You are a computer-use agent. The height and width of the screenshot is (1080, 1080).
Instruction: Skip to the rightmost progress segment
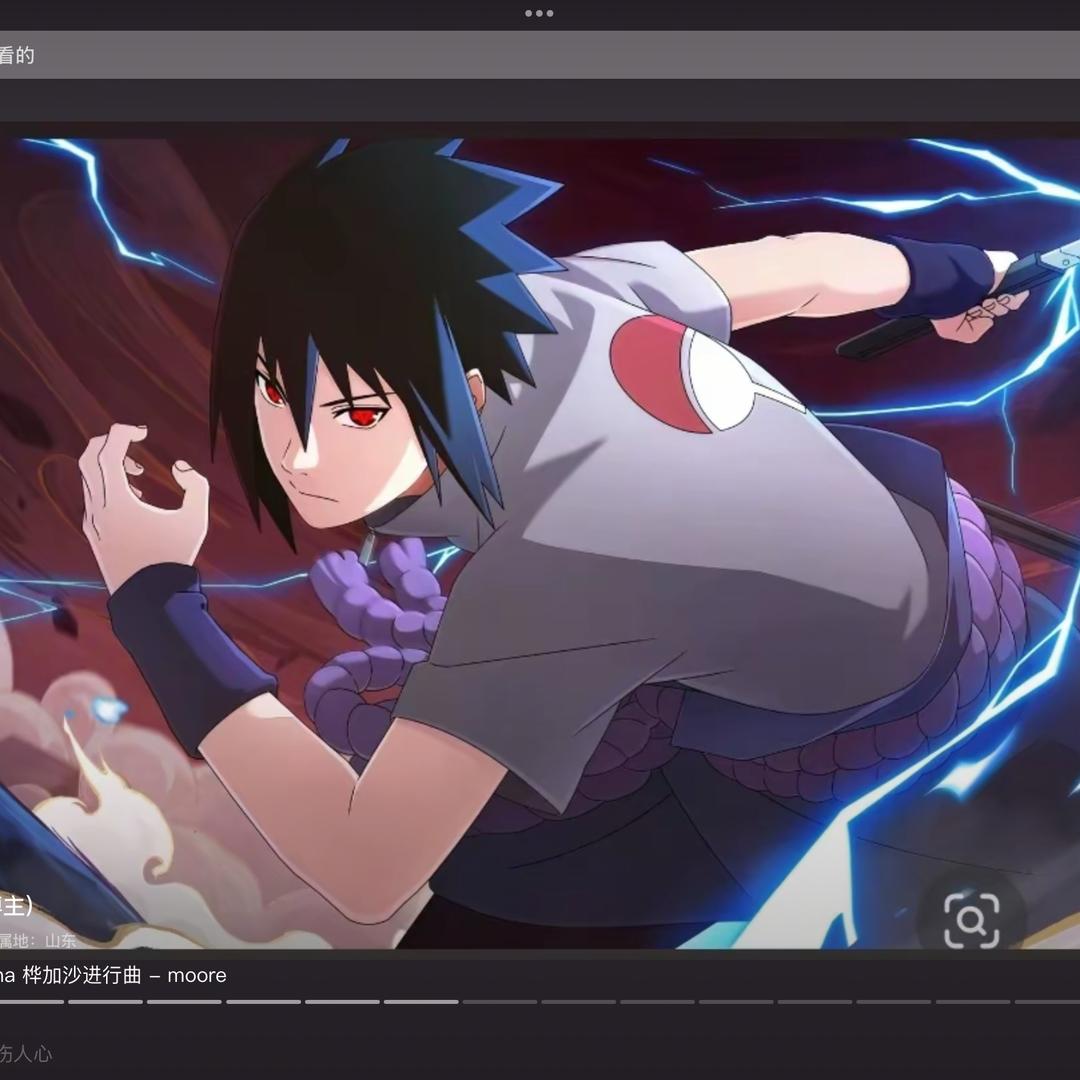pos(1050,1001)
